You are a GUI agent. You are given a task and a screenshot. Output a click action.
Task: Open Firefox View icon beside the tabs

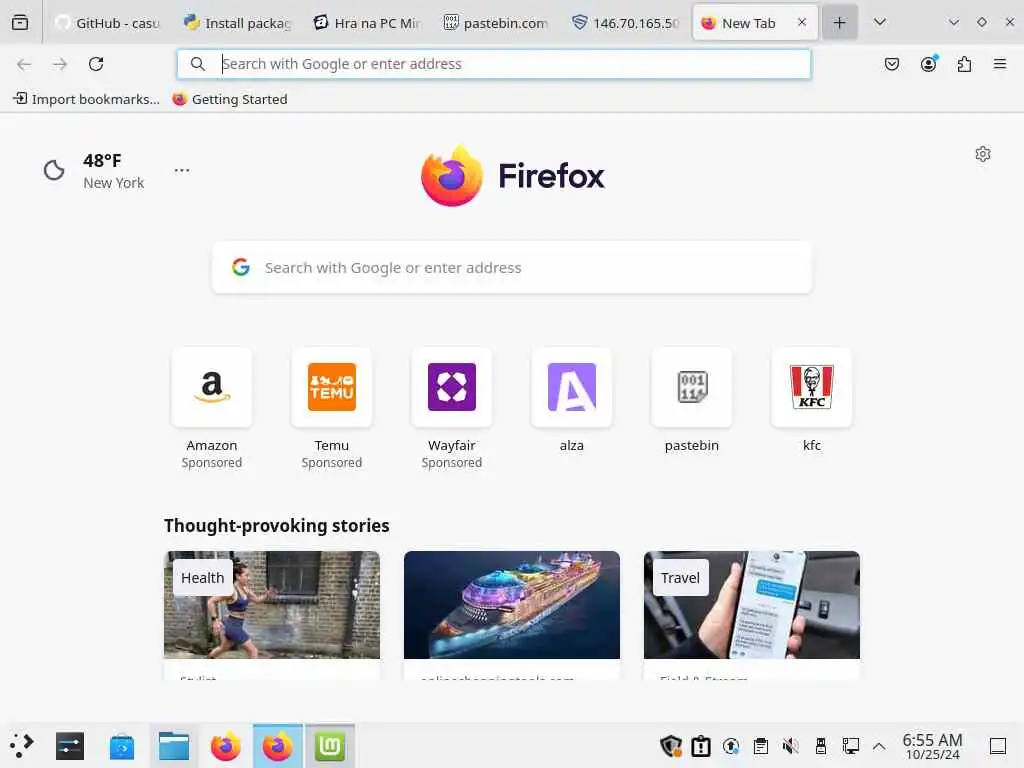[20, 23]
